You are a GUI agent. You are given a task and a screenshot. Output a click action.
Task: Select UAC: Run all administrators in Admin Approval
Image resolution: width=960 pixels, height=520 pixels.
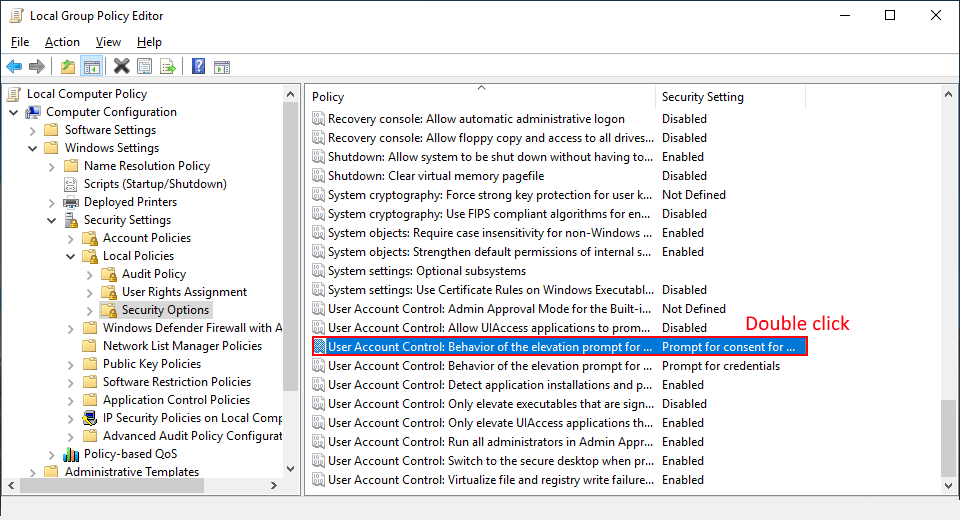click(490, 442)
